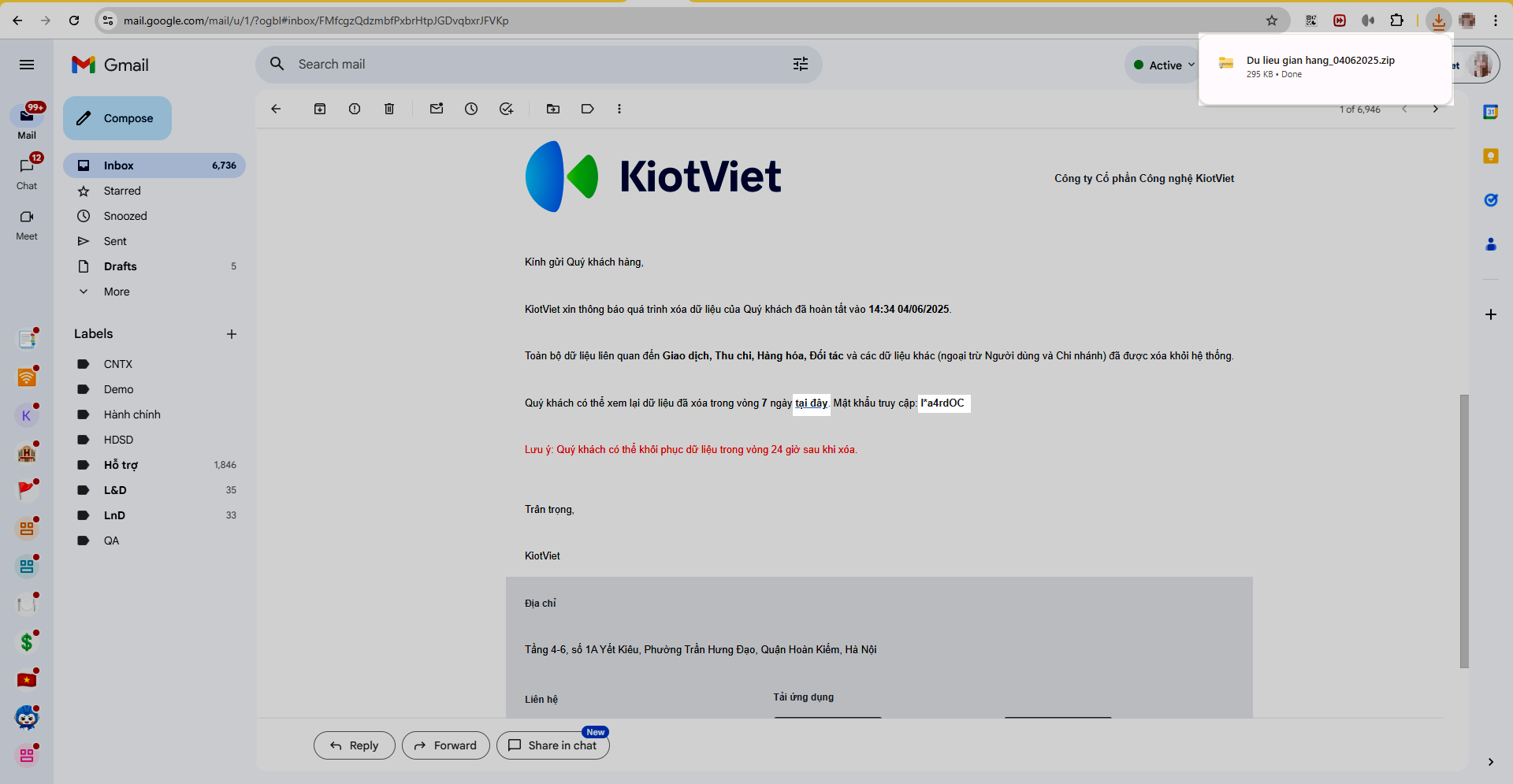Show advanced search options

coord(801,64)
